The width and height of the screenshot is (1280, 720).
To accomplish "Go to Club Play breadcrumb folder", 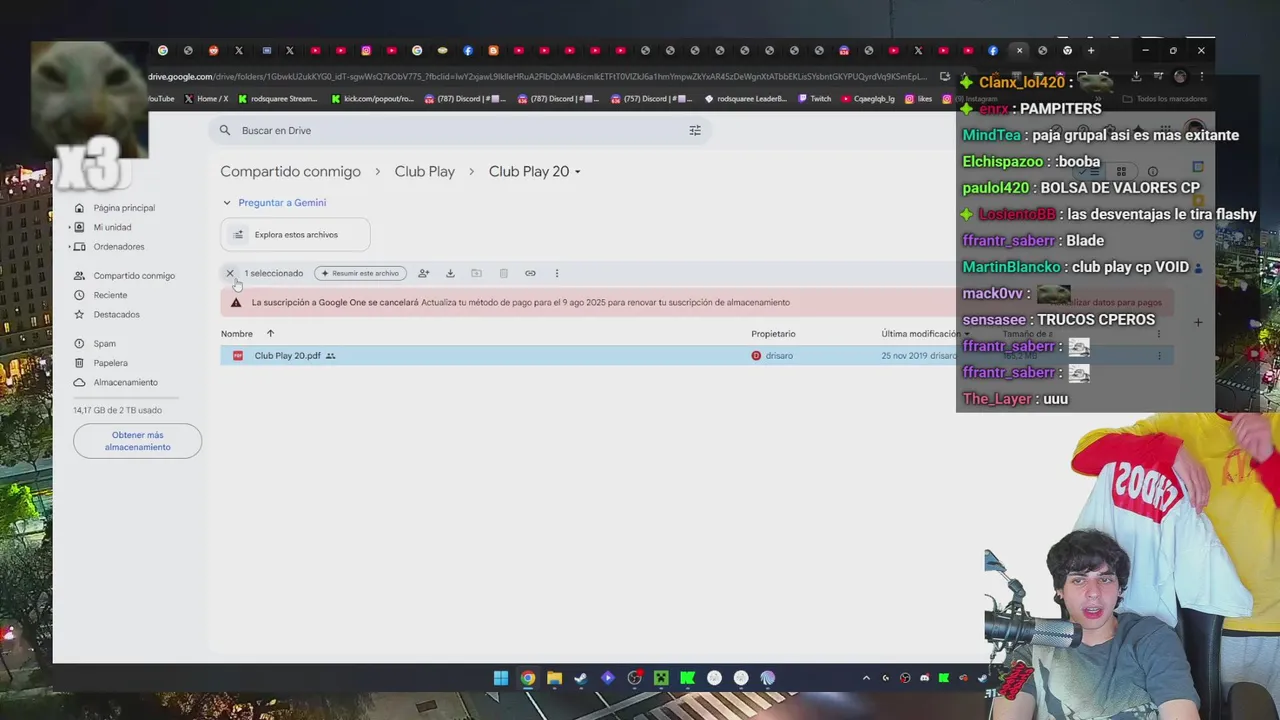I will point(424,171).
